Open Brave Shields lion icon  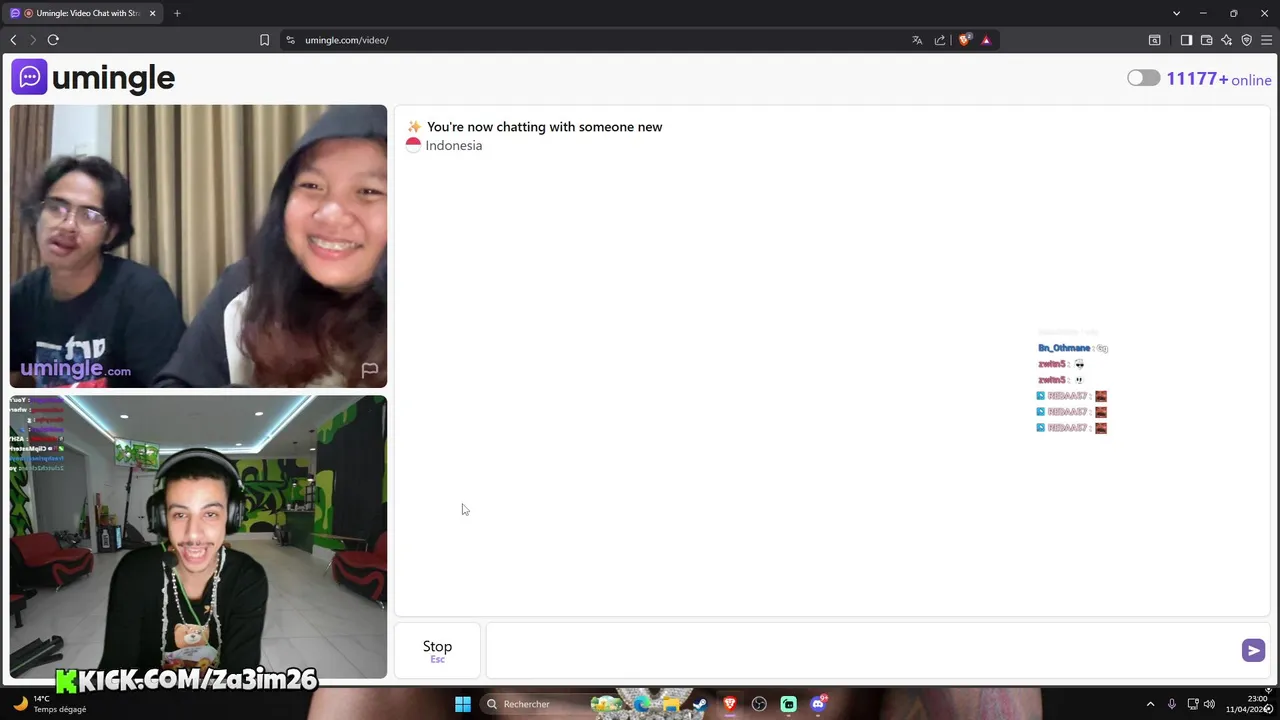click(965, 40)
